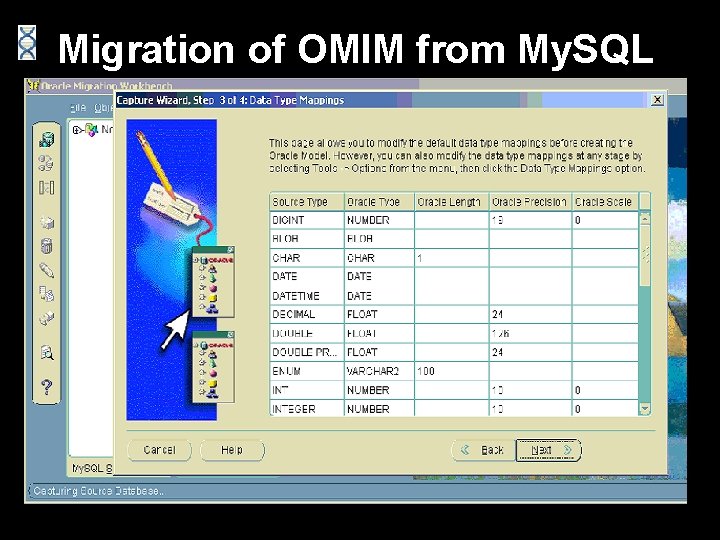720x540 pixels.
Task: Click the Oracle Length value 100 in ENUM row
Action: [452, 371]
